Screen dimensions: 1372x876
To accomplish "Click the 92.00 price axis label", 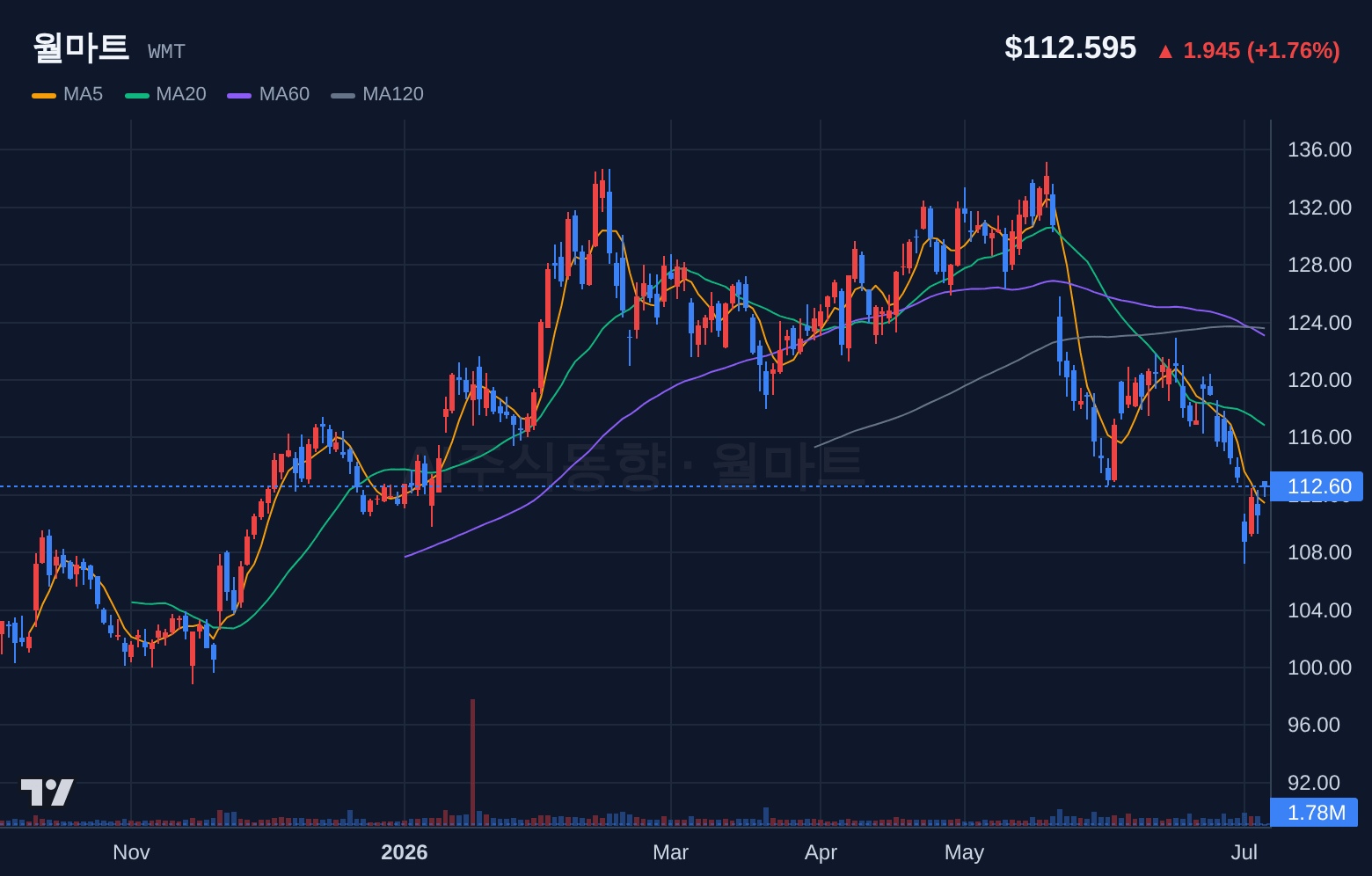I will point(1314,783).
